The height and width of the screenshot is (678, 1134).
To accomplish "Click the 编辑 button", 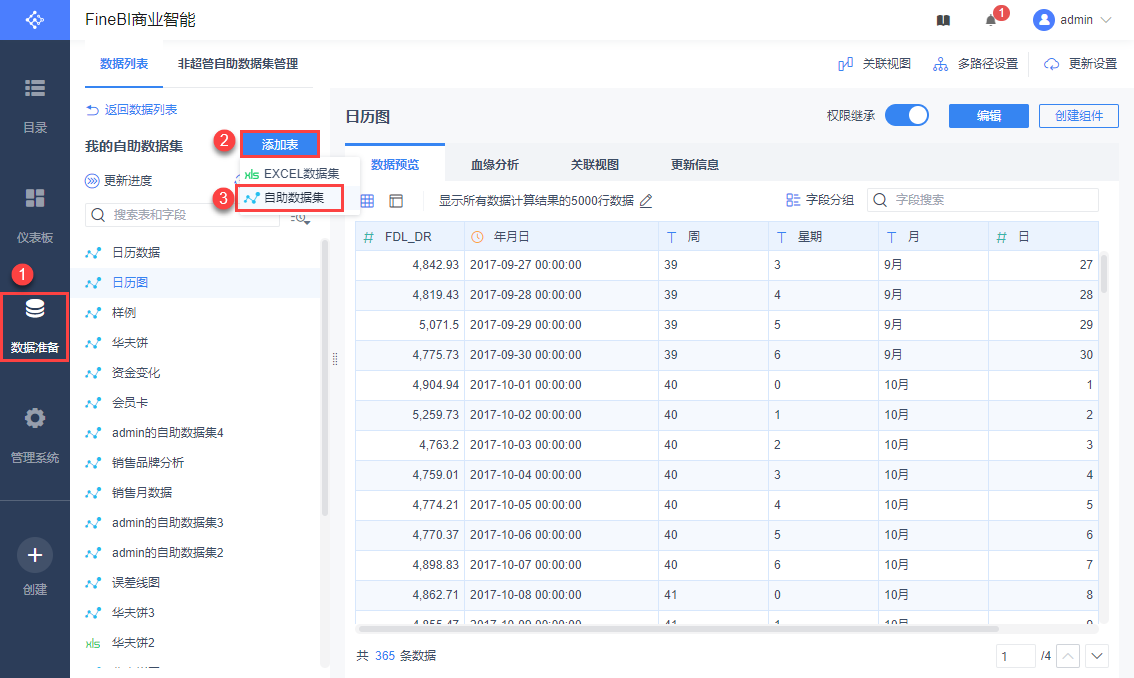I will point(988,115).
